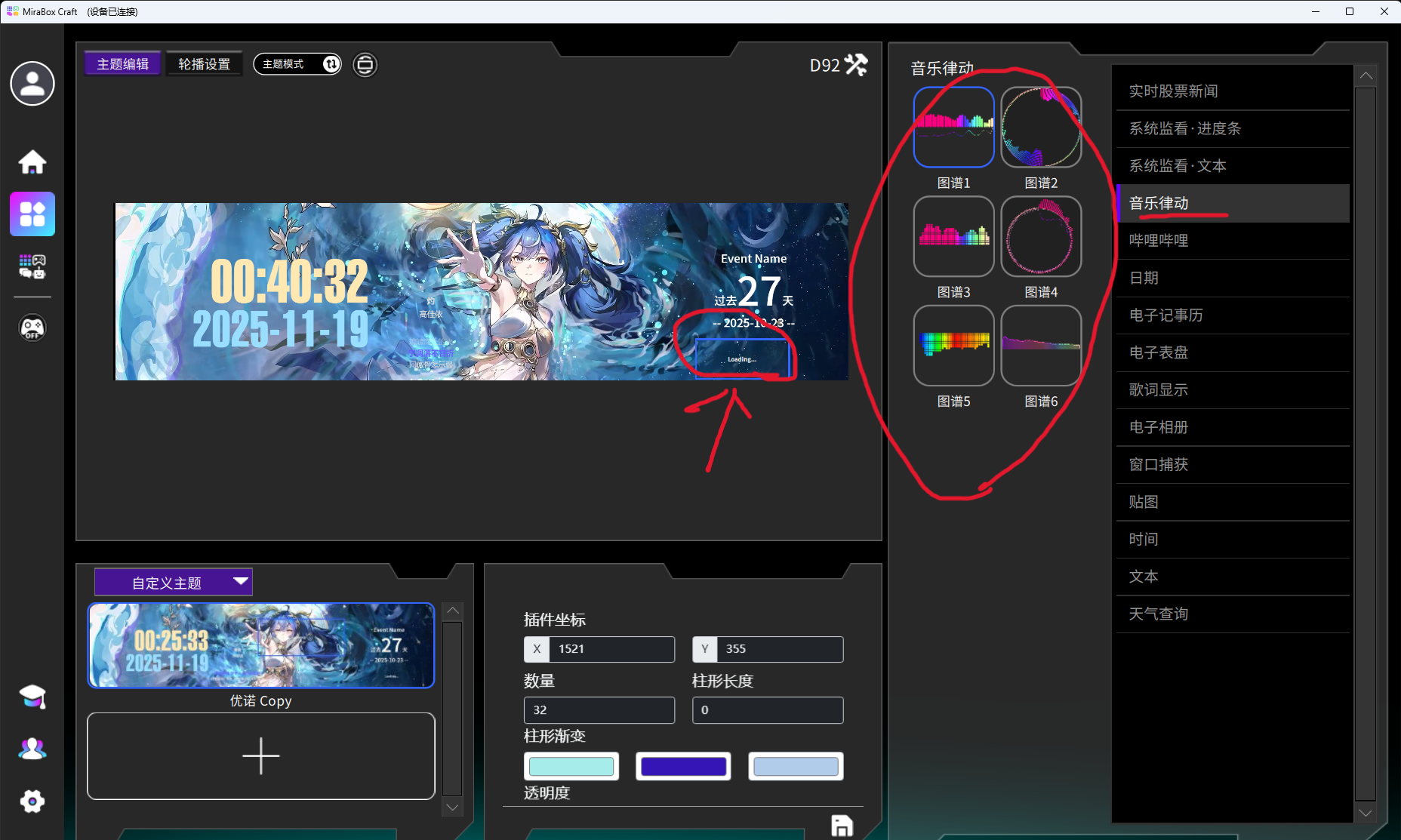Screen dimensions: 1401x840
Task: Add a new theme with plus button
Action: 261,756
